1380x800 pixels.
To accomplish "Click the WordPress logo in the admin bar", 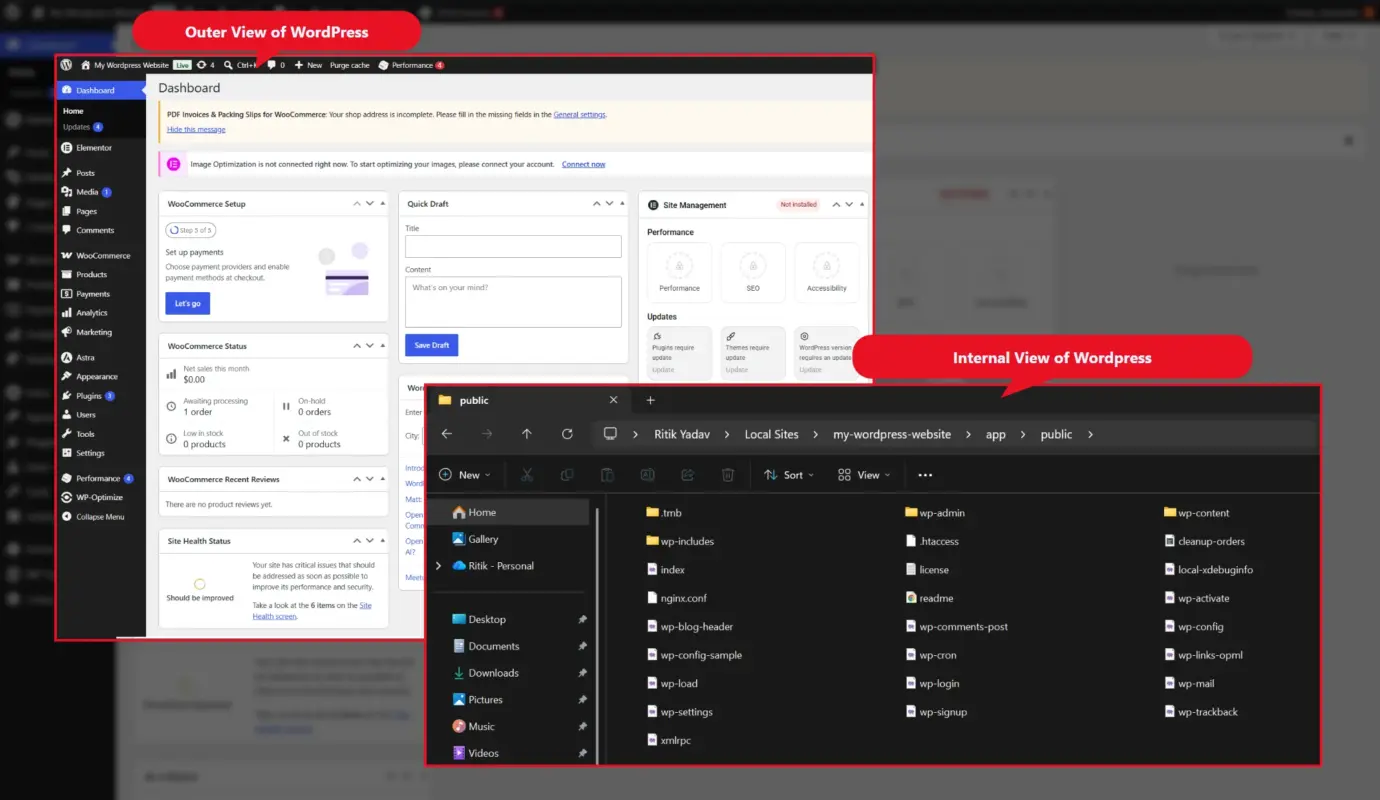I will pos(66,65).
